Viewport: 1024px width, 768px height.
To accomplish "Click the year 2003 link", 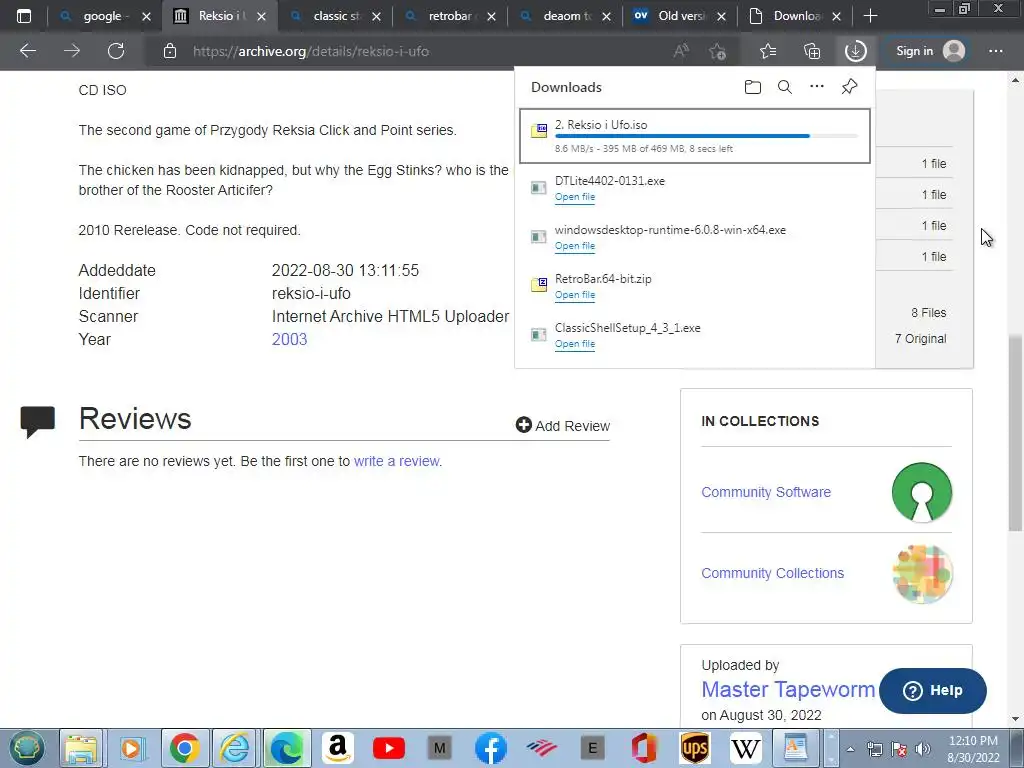I will [x=289, y=339].
